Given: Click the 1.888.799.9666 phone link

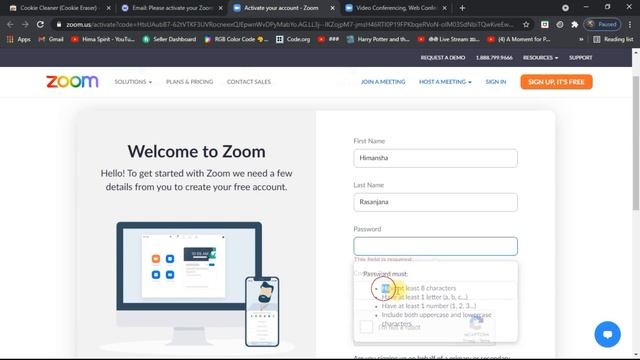Looking at the screenshot, I should pyautogui.click(x=494, y=58).
